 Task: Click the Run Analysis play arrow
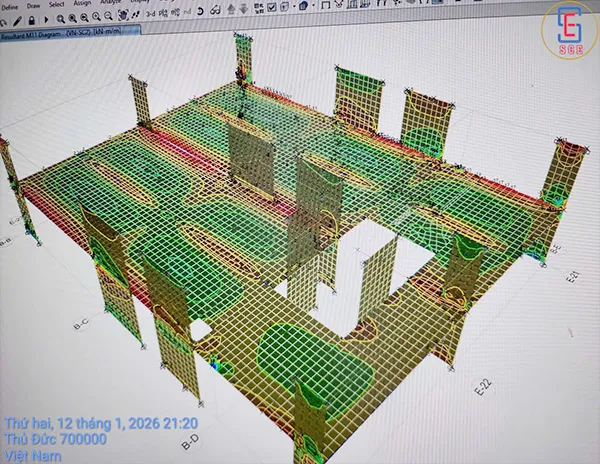click(x=46, y=19)
